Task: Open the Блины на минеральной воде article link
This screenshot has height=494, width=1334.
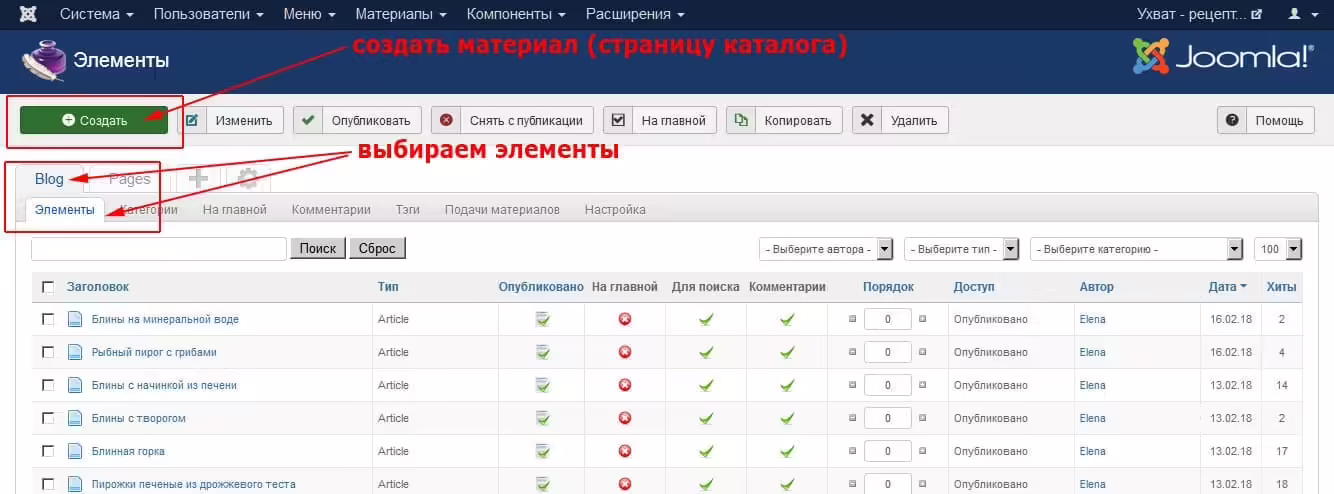Action: (x=165, y=319)
